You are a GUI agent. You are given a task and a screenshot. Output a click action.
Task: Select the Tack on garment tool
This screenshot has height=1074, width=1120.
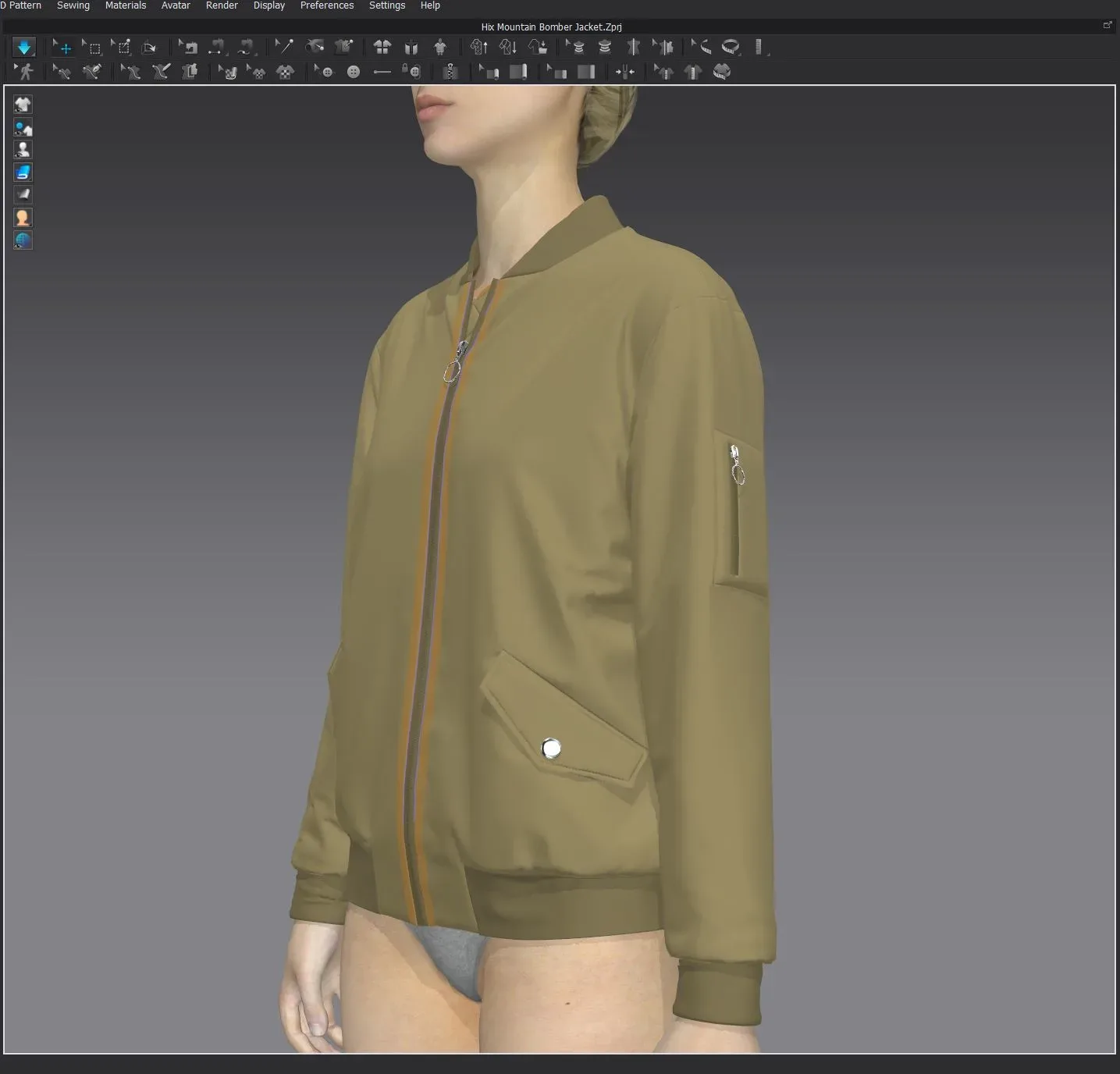tap(343, 48)
